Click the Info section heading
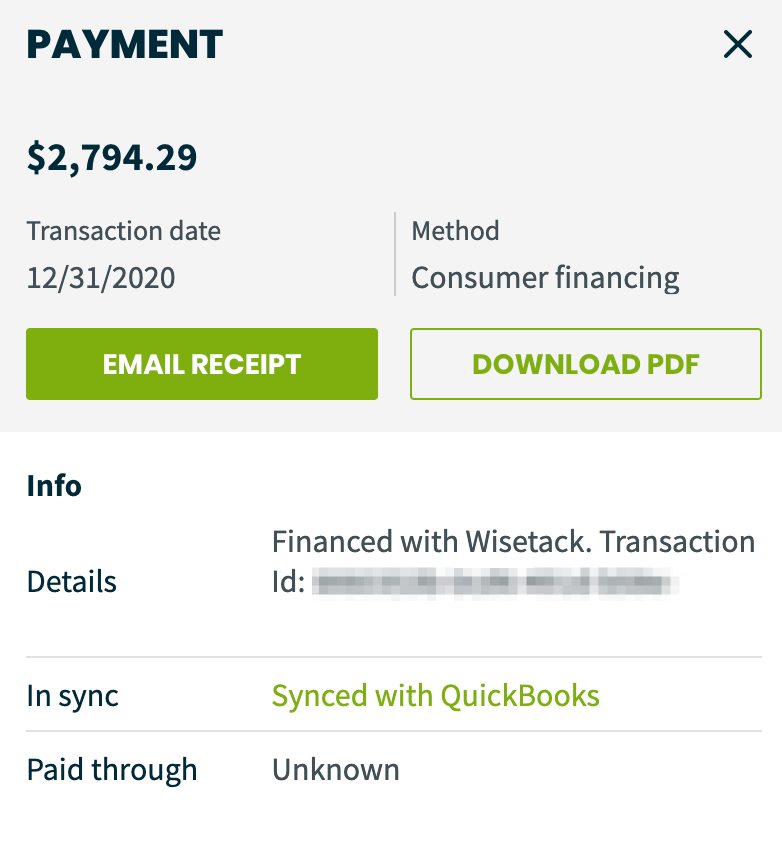 54,486
